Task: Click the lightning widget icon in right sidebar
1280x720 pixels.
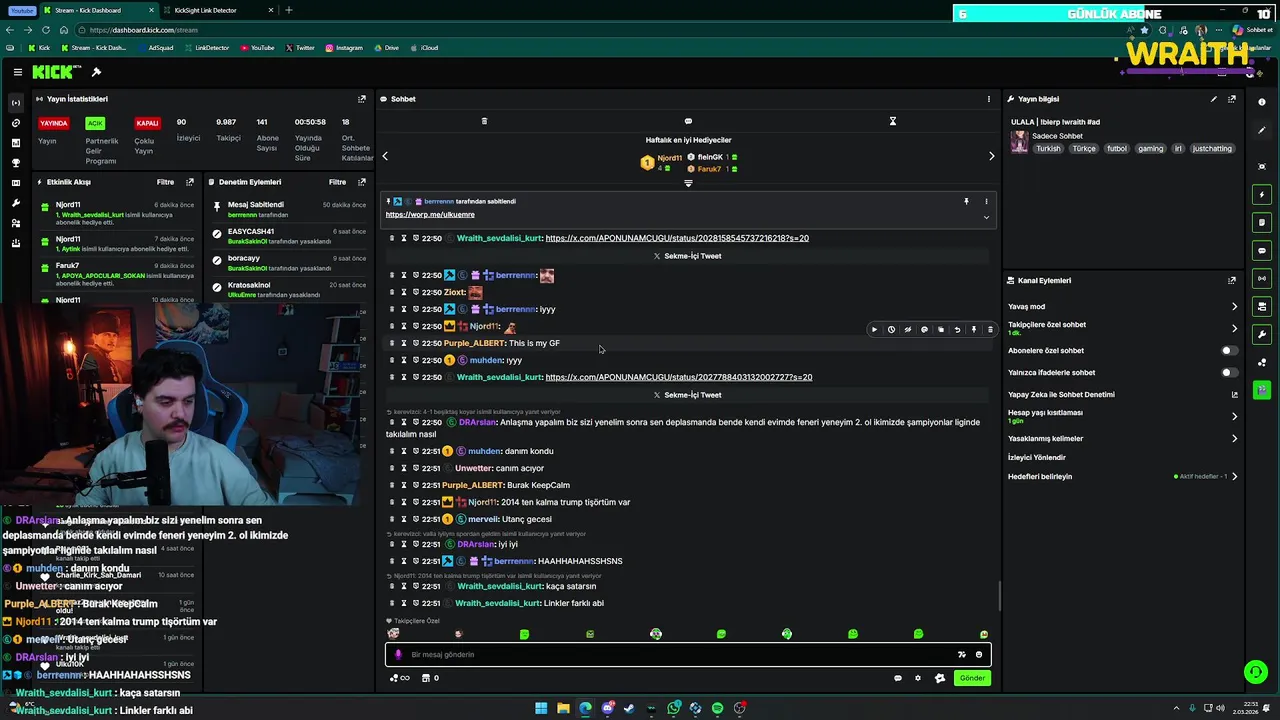Action: 1262,194
